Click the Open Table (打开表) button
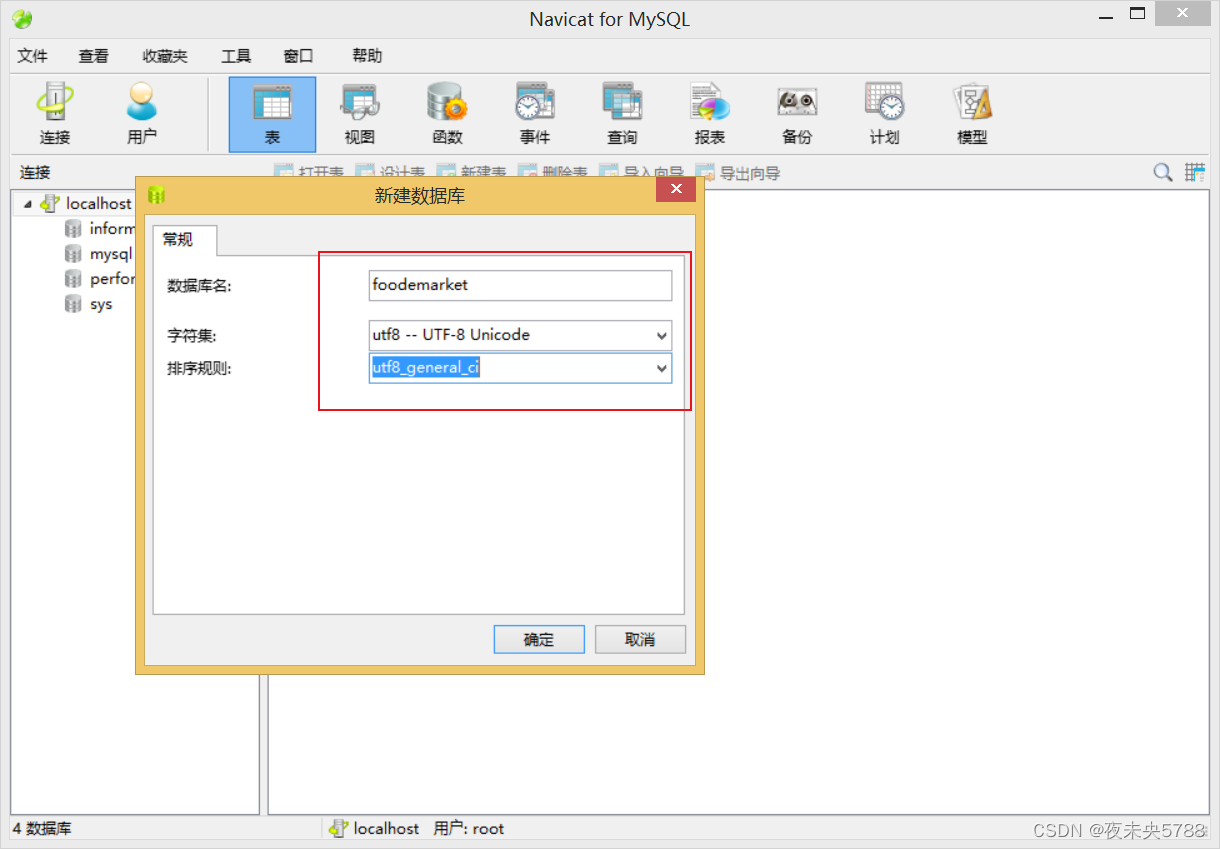The height and width of the screenshot is (849, 1220). tap(310, 173)
